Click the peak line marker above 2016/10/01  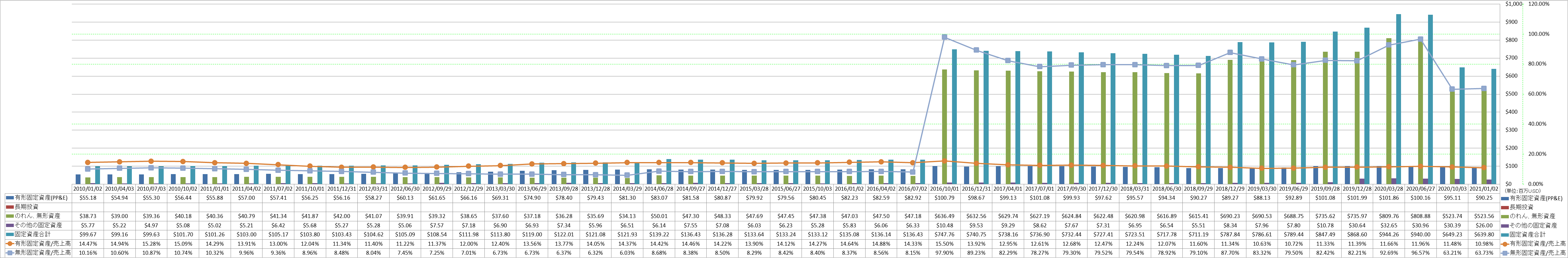coord(944,37)
